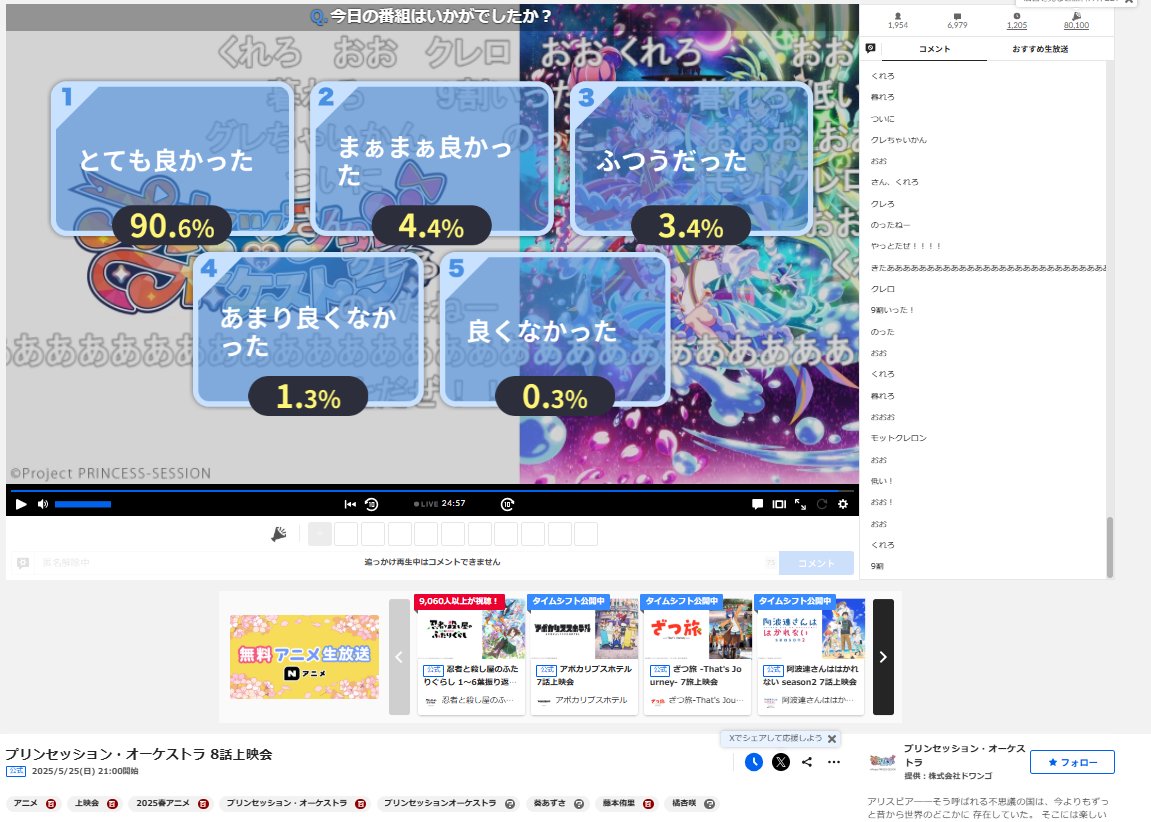
Task: Open the 80,100 gift points link
Action: point(1076,25)
